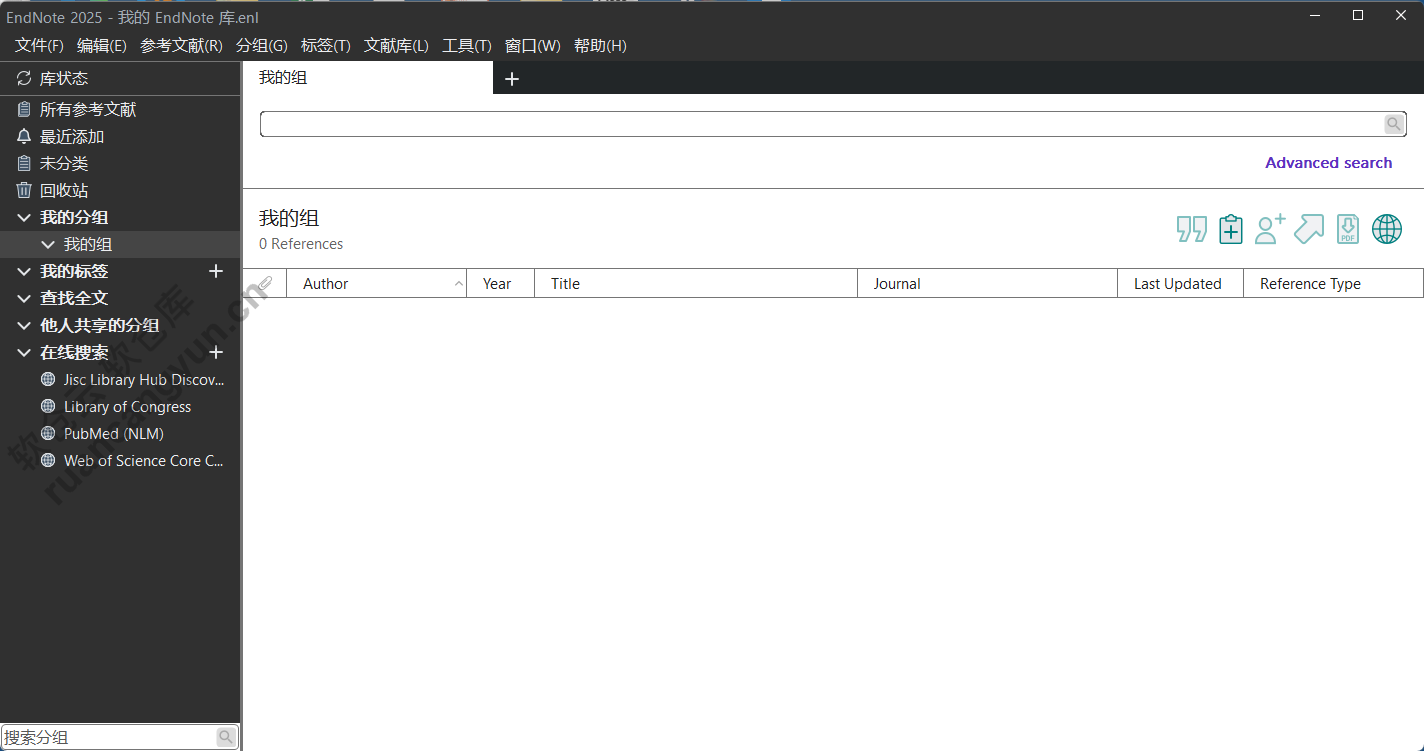This screenshot has height=751, width=1424.
Task: Add a new tag with the plus beside 我的标签
Action: [216, 271]
